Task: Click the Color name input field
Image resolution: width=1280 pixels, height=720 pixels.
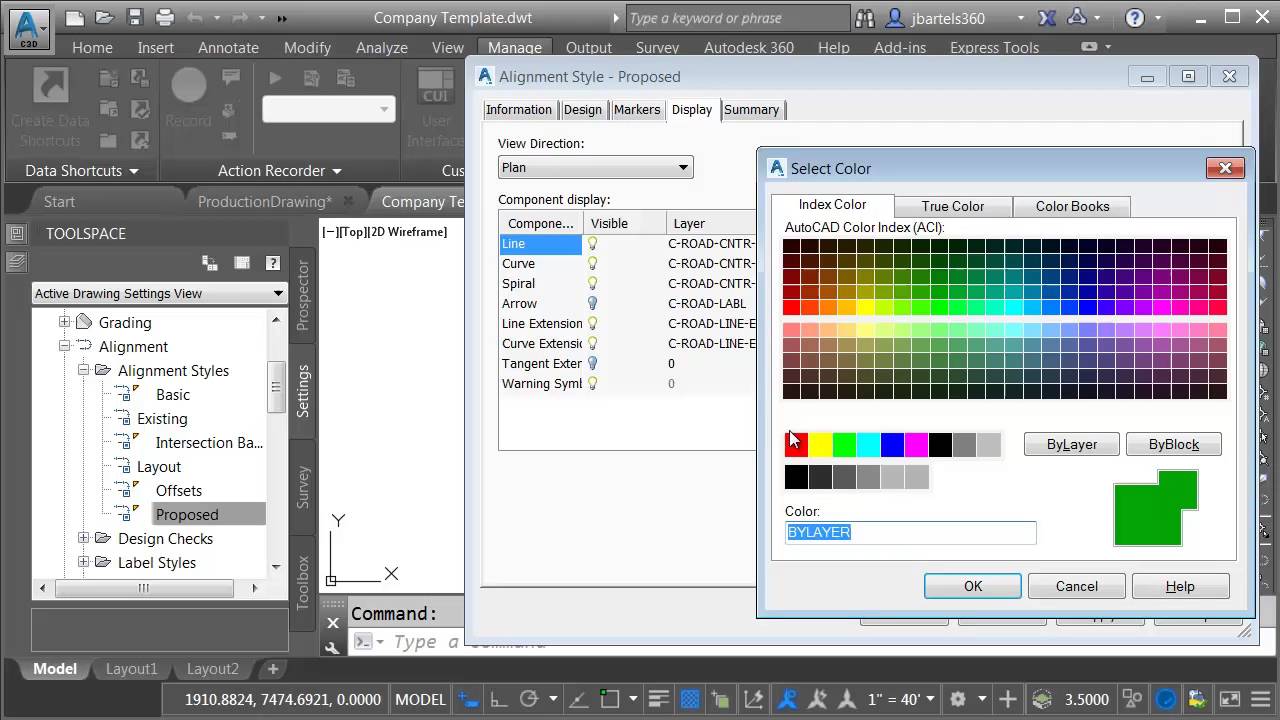Action: tap(911, 532)
